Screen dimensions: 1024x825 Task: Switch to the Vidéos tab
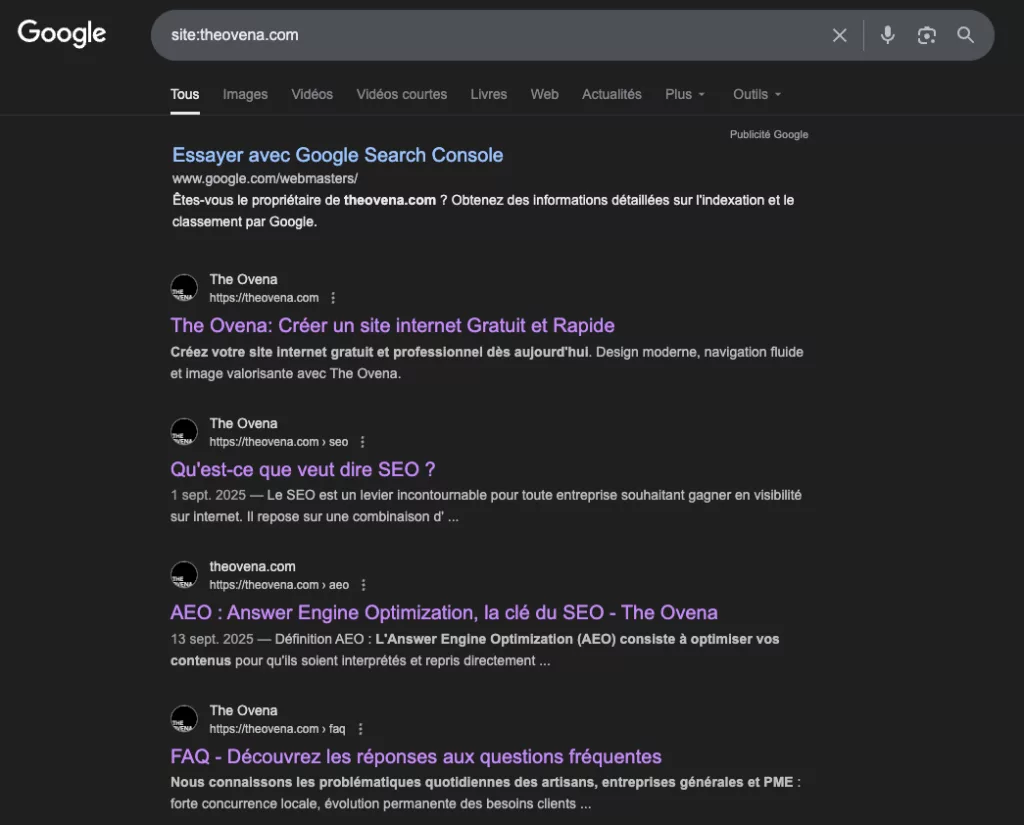point(312,94)
